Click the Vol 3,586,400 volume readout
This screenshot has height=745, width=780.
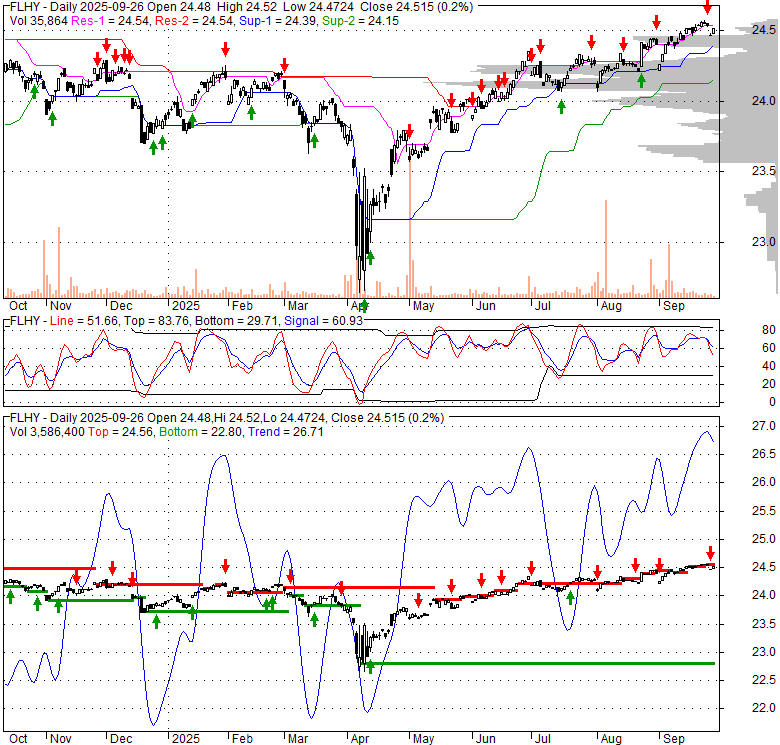tap(47, 432)
